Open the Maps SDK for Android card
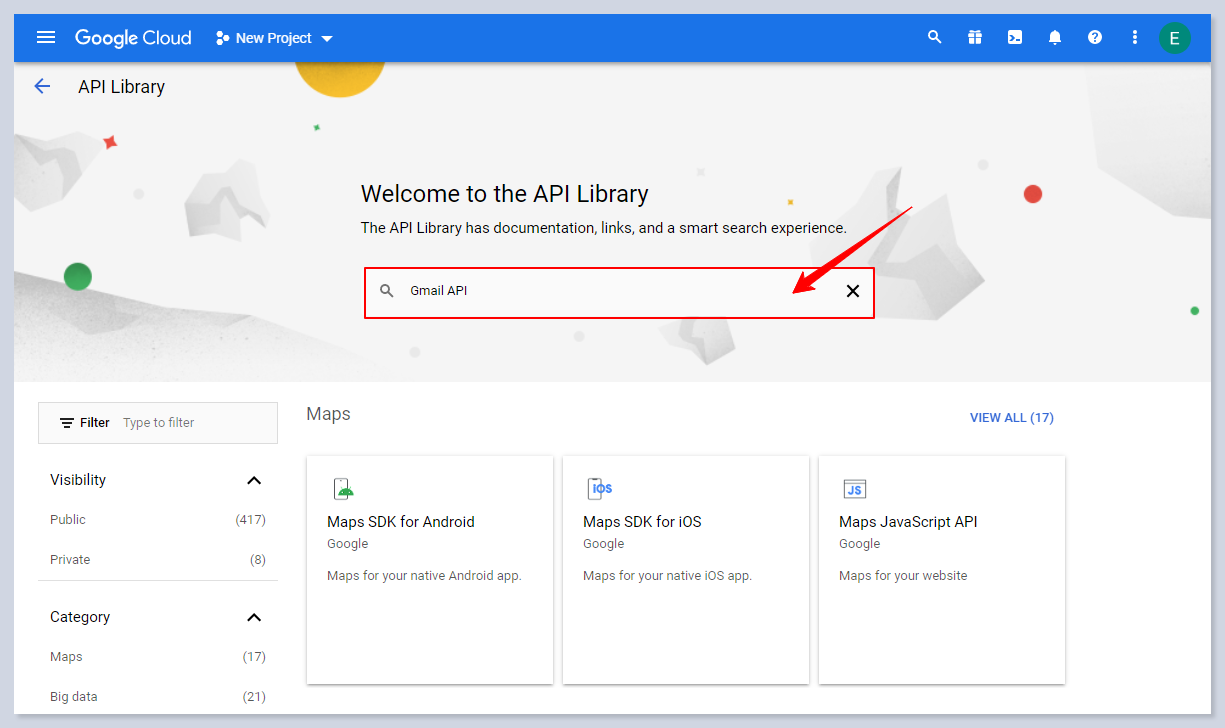The image size is (1225, 728). [430, 570]
